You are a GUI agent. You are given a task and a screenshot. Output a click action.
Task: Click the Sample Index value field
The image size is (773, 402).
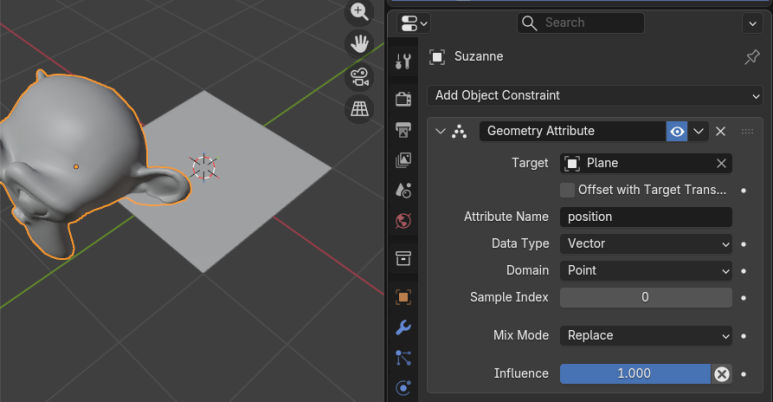coord(646,297)
